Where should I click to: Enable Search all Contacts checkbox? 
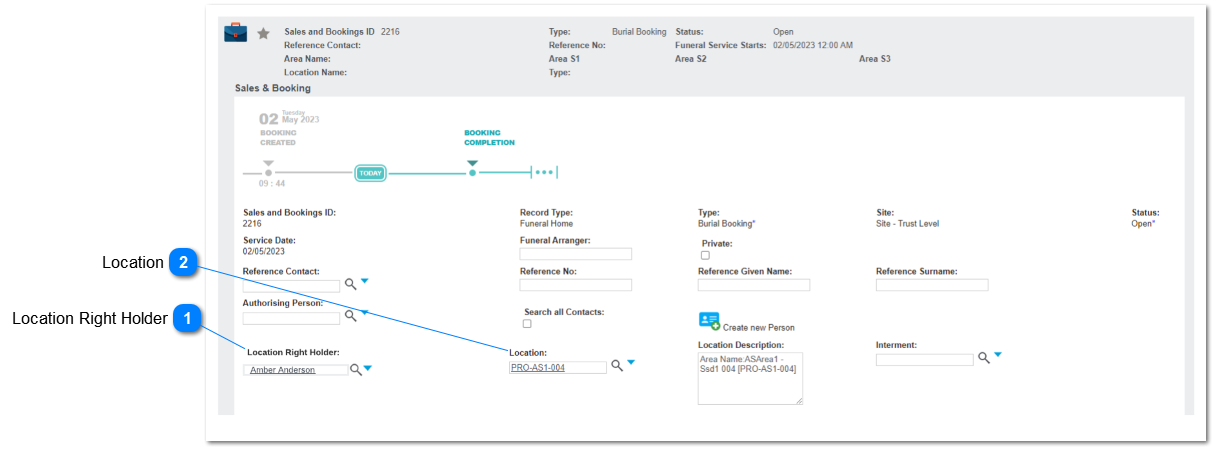coord(527,324)
